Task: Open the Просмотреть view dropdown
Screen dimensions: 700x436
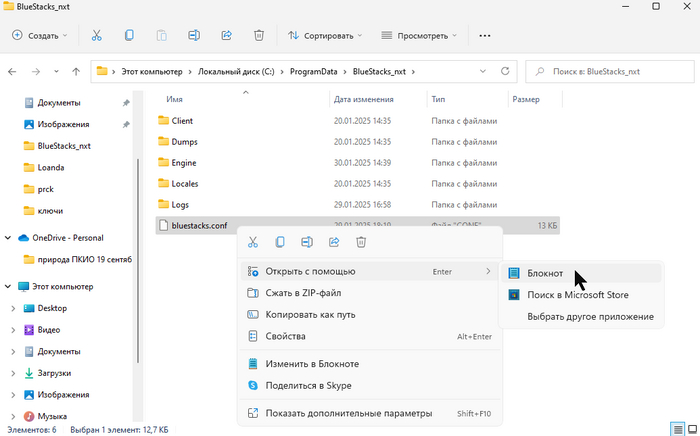Action: pyautogui.click(x=419, y=36)
